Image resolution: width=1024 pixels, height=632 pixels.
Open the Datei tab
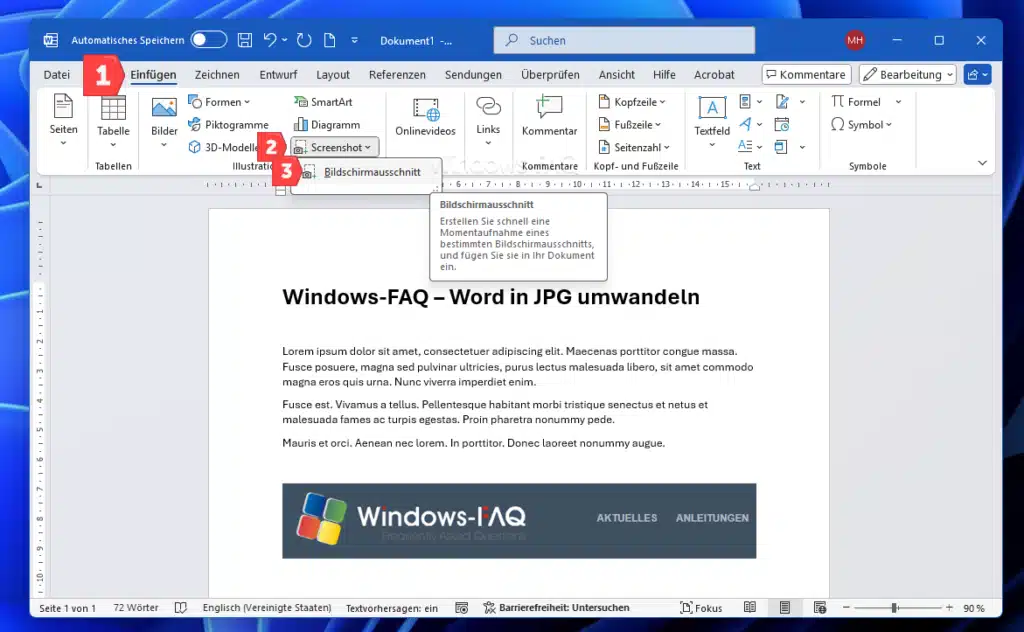coord(57,74)
